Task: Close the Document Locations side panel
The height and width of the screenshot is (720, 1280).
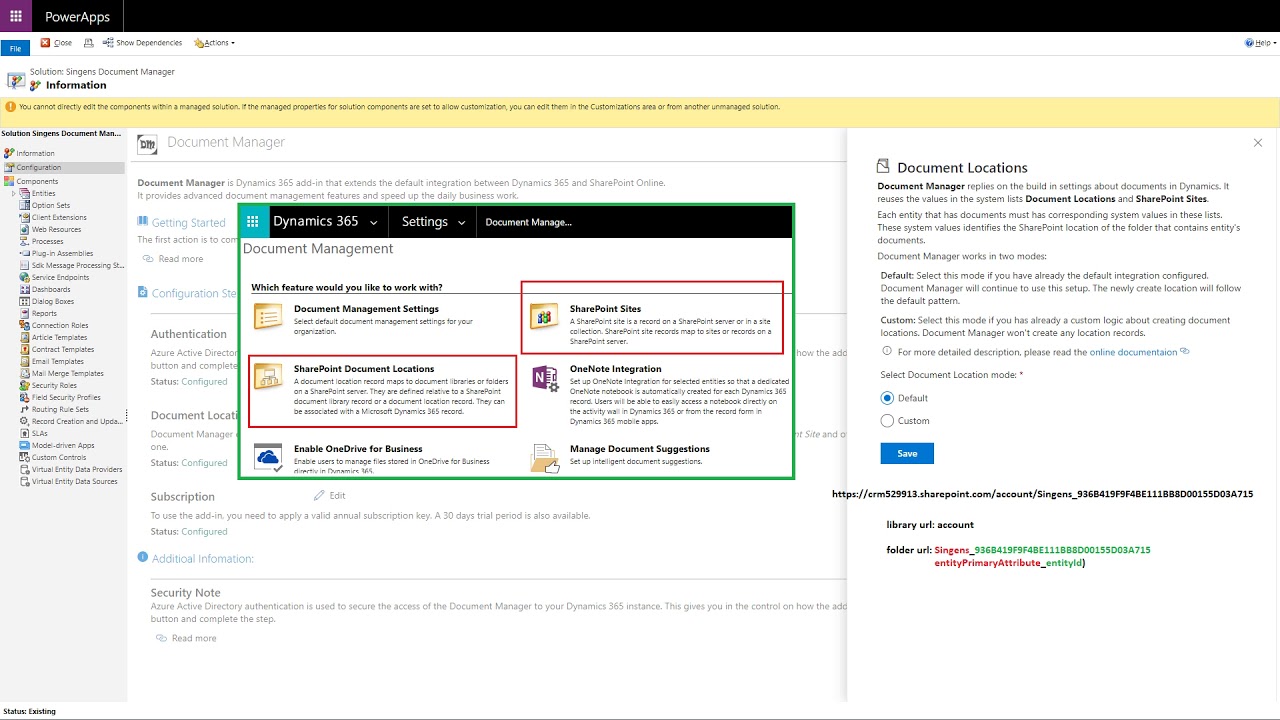Action: [x=1258, y=143]
